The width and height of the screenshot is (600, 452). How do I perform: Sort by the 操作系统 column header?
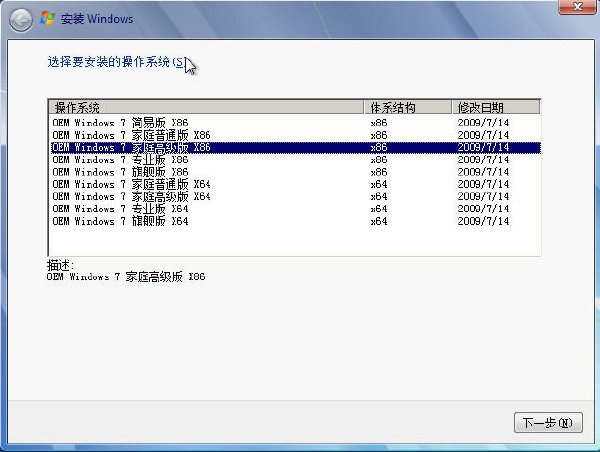206,108
